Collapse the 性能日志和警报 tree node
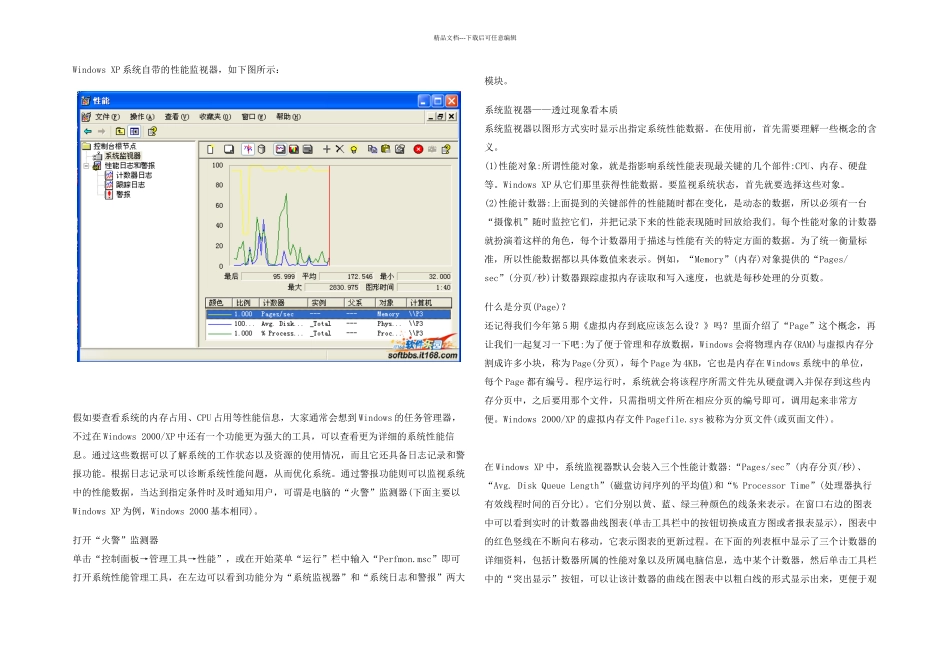Viewport: 950px width, 672px height. [x=86, y=165]
